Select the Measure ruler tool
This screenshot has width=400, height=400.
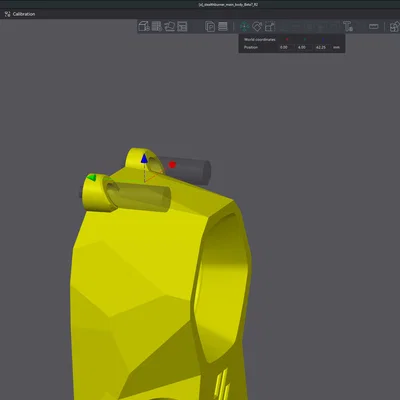tap(374, 26)
